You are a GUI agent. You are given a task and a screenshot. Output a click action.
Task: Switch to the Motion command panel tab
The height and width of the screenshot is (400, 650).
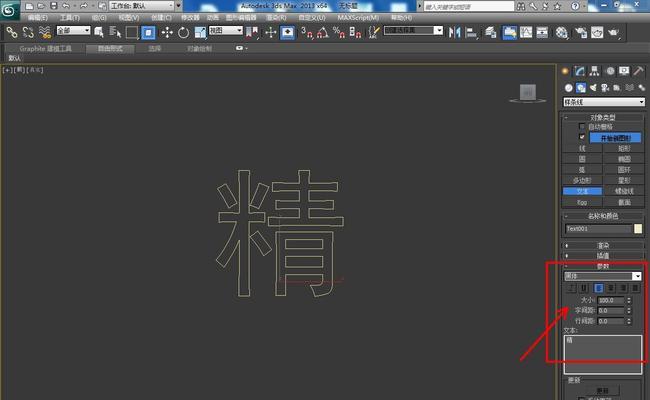[610, 71]
